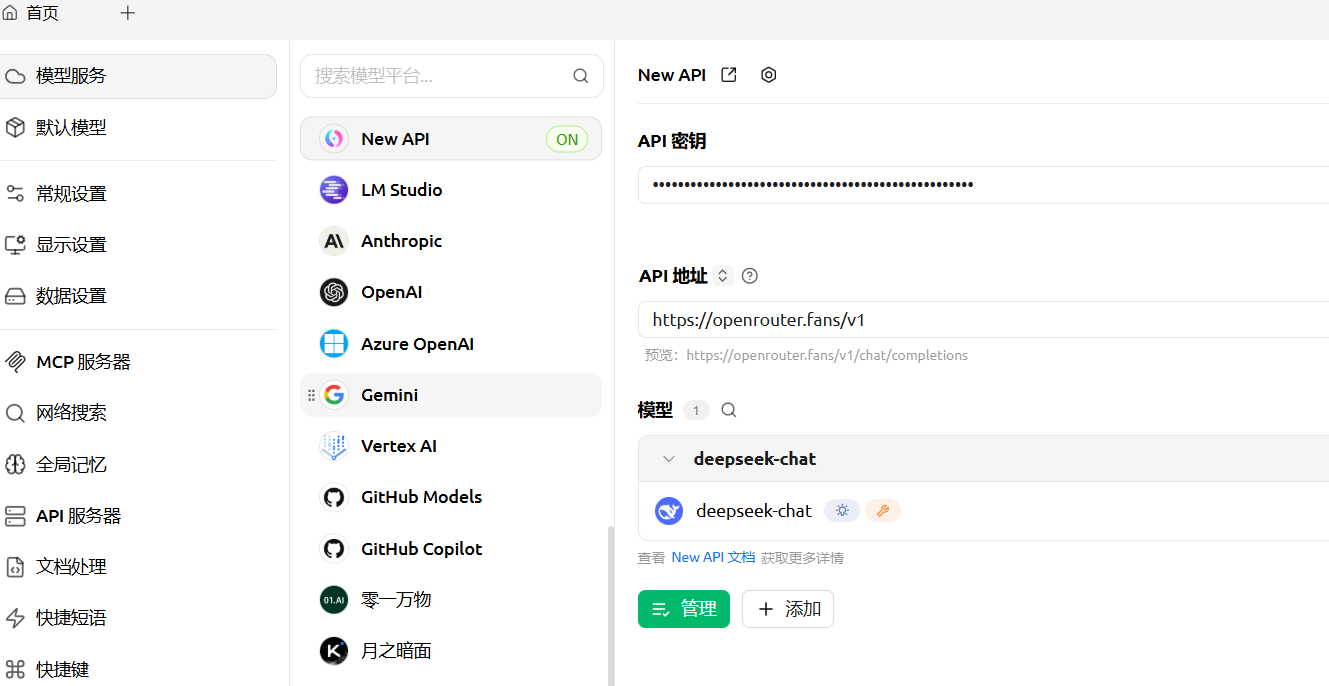Select the OpenAI provider
Screen dimensions: 1329x686
pos(451,292)
